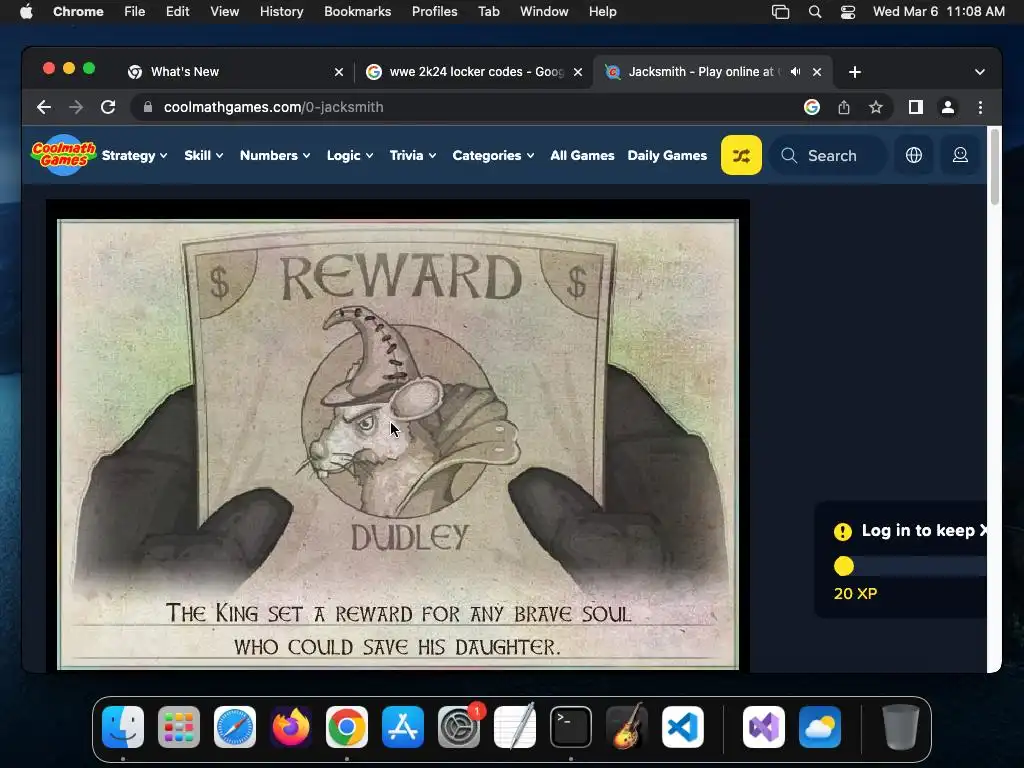Launch GarageBand from the dock
The height and width of the screenshot is (768, 1024).
tap(627, 727)
